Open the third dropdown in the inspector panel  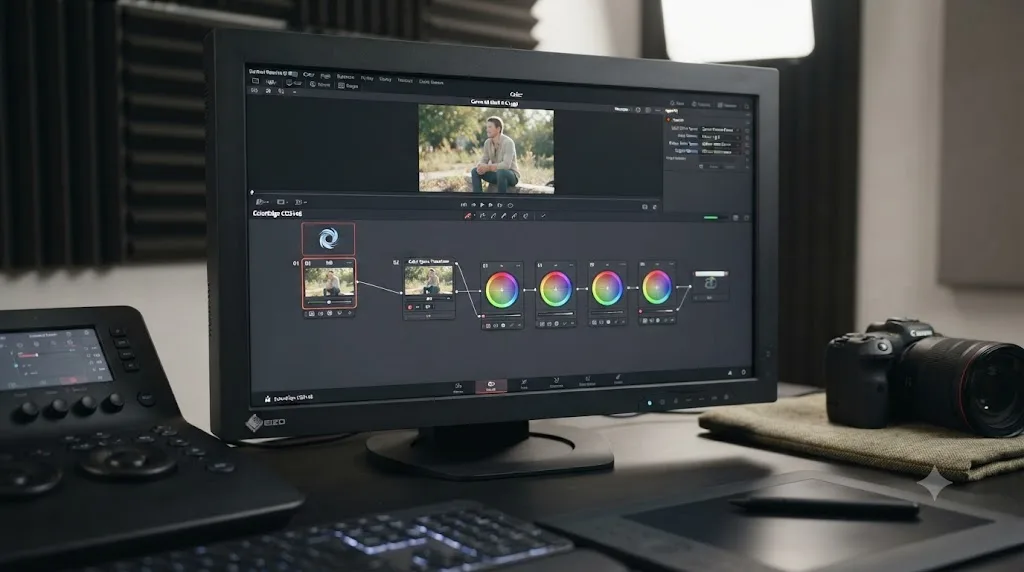point(719,144)
